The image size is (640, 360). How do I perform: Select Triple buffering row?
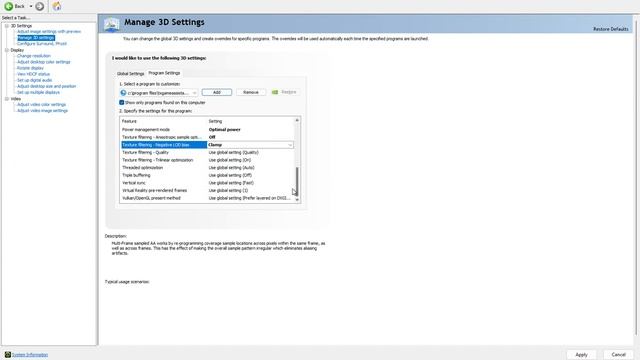click(207, 175)
